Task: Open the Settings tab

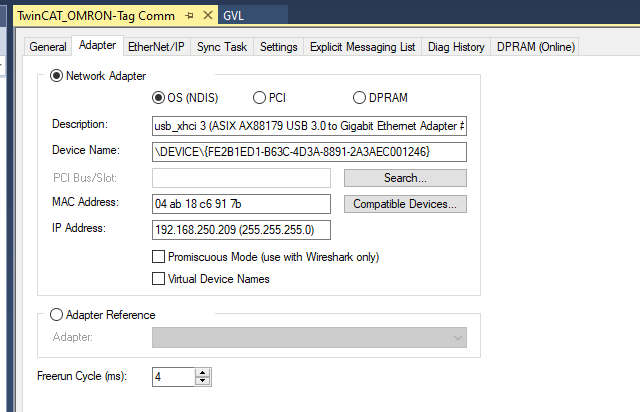Action: (278, 47)
